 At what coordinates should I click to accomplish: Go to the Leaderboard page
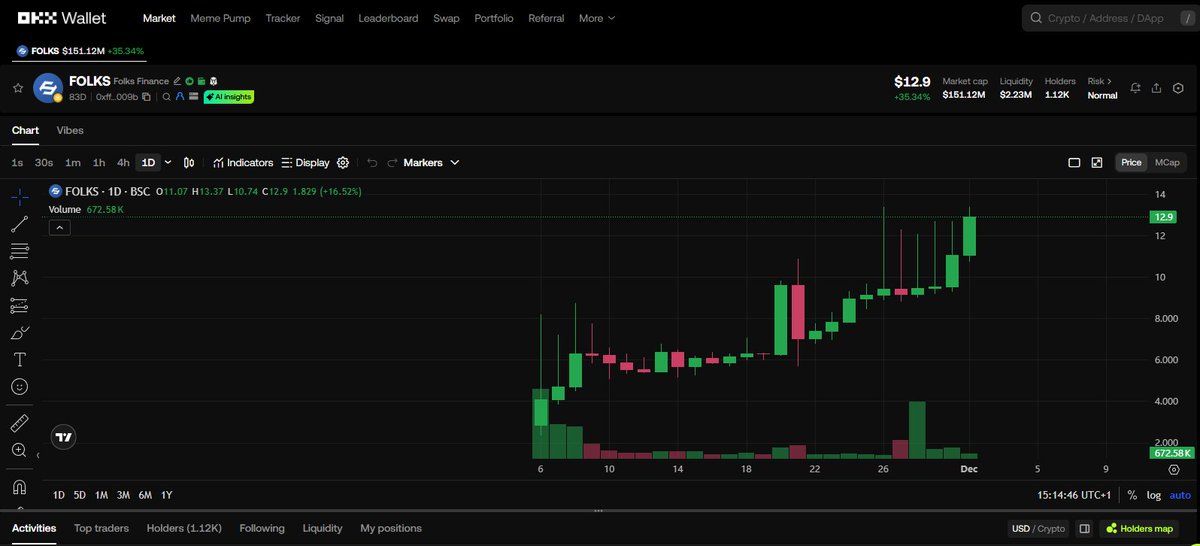[x=388, y=18]
